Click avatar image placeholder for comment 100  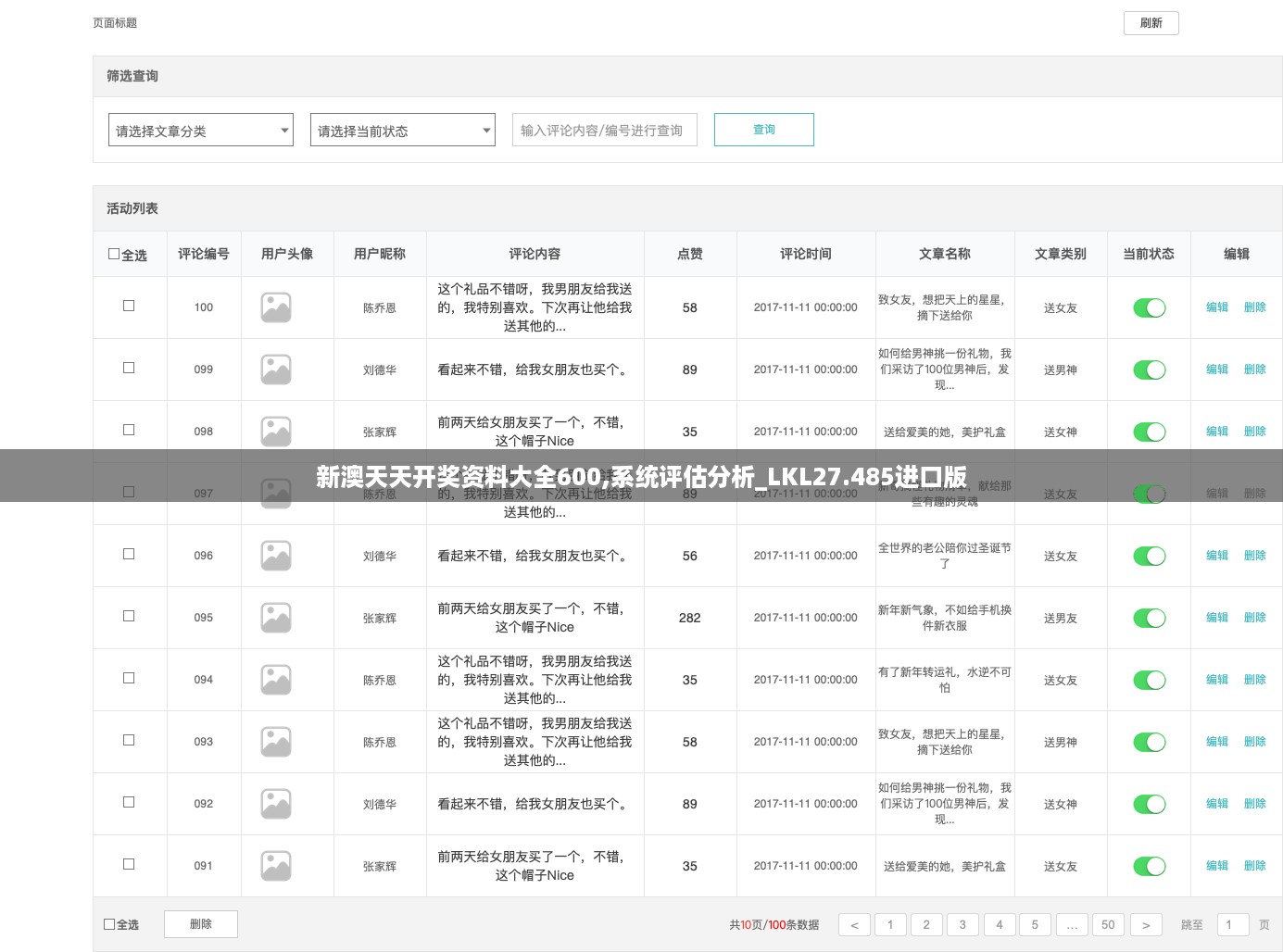276,307
